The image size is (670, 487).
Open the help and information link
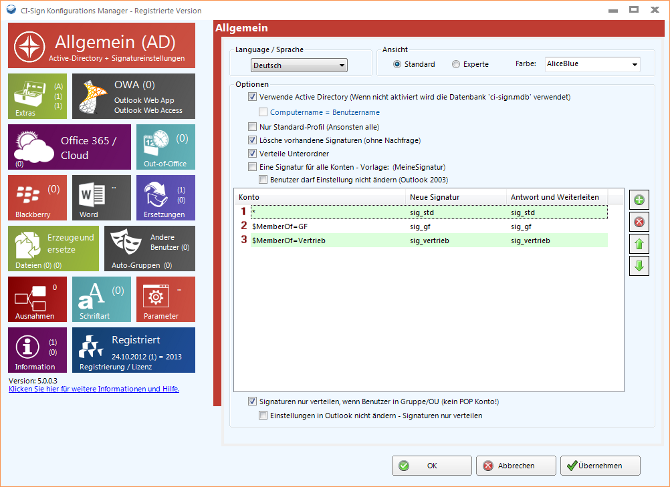click(94, 389)
